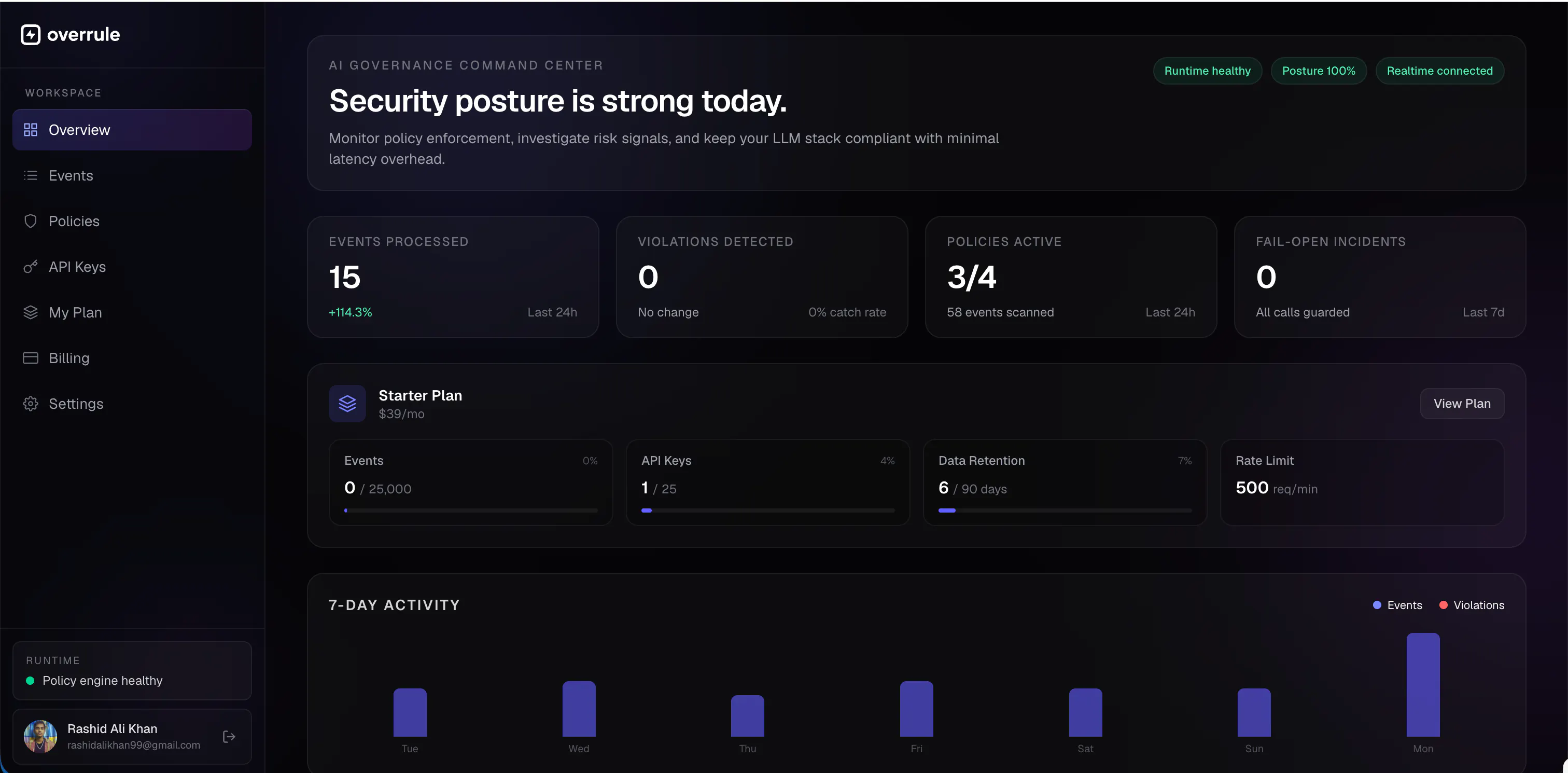1568x773 pixels.
Task: Click the 'Events' legend label
Action: click(x=1404, y=605)
